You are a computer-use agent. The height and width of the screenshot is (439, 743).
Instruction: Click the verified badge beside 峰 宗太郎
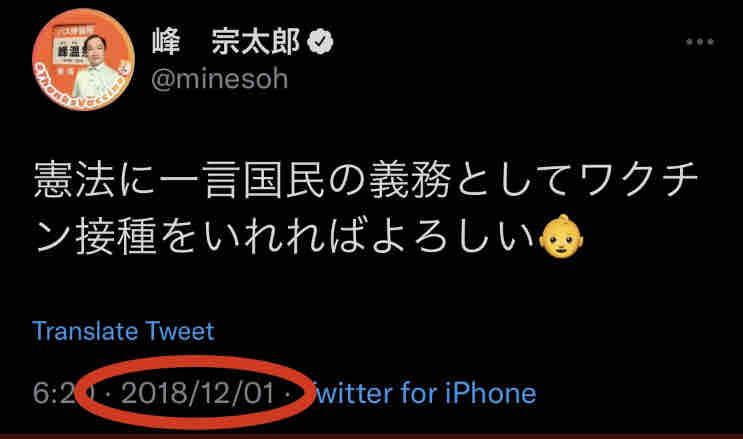click(320, 42)
